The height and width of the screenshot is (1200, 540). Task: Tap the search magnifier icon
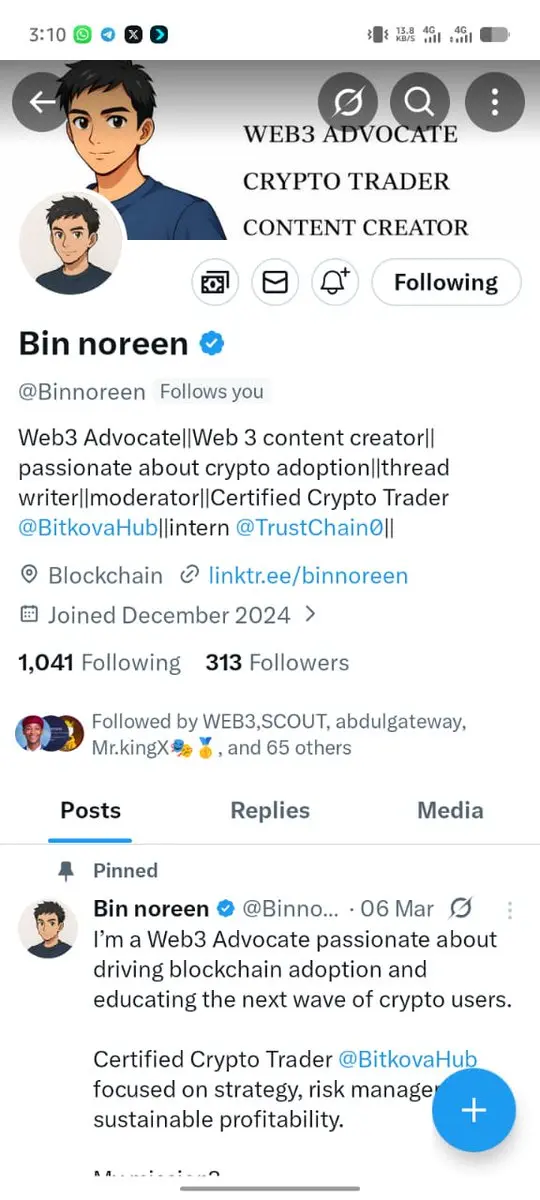click(x=420, y=101)
